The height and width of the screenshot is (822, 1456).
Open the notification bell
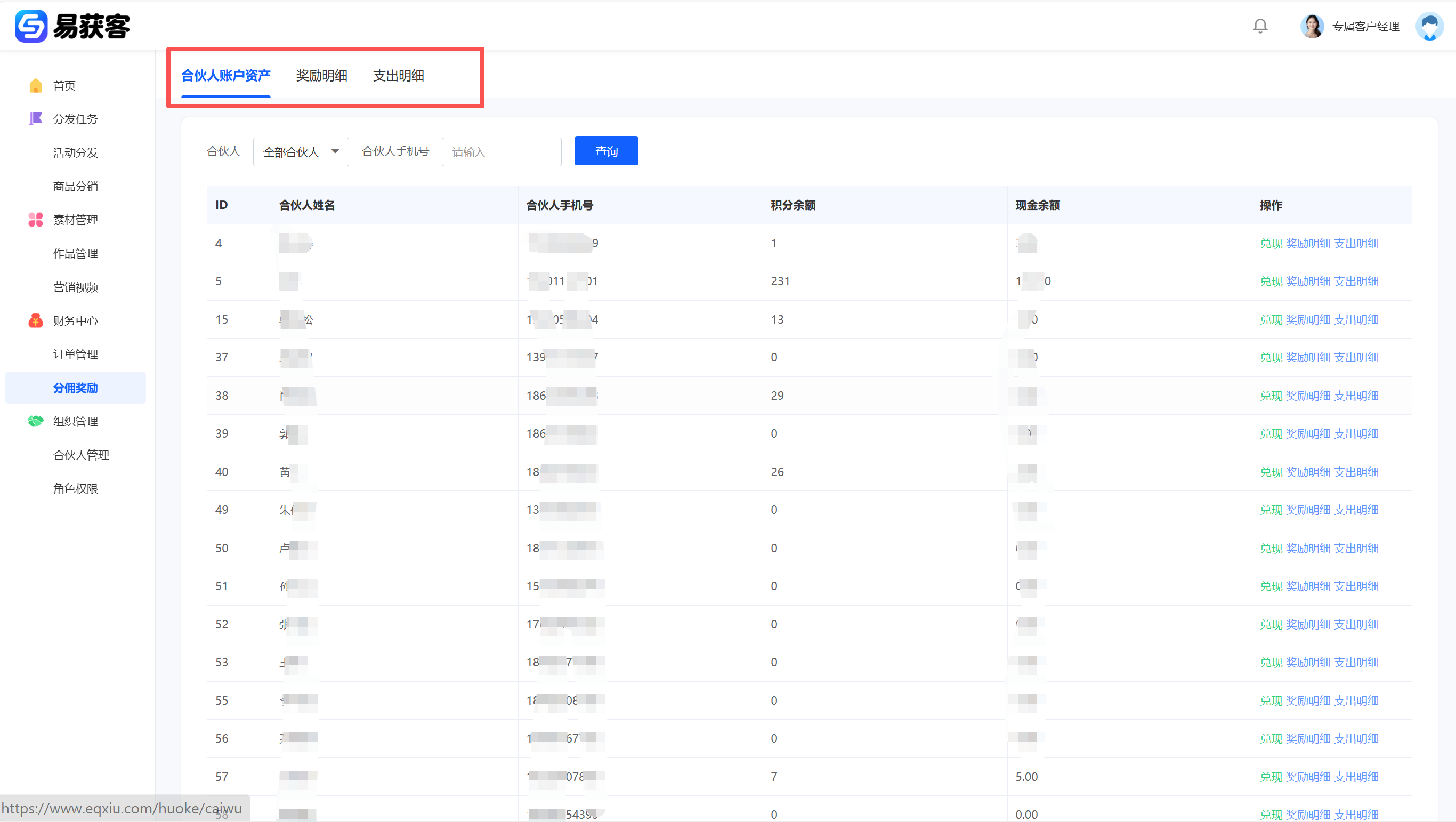pos(1260,26)
